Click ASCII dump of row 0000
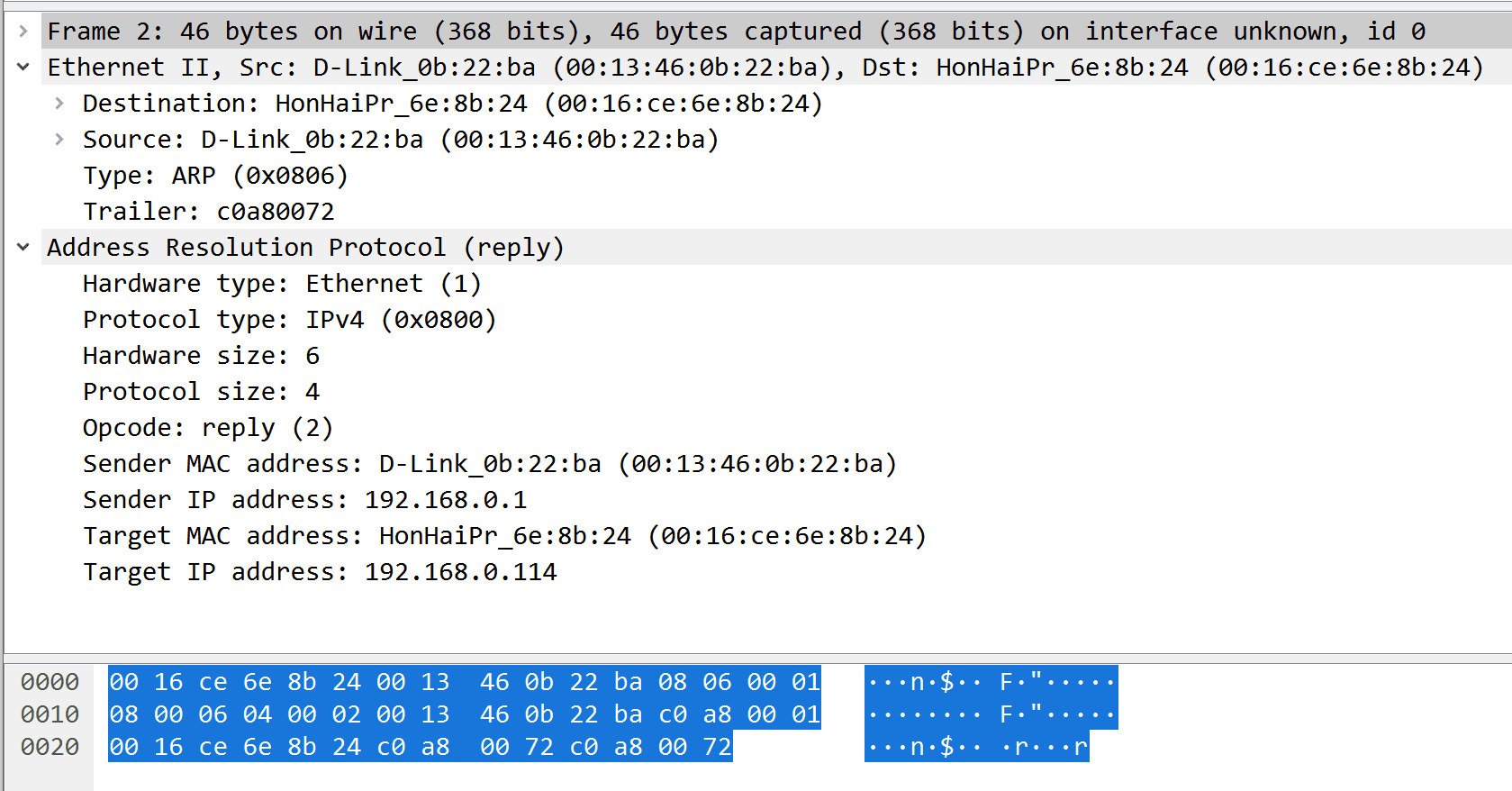1512x791 pixels. pyautogui.click(x=991, y=682)
